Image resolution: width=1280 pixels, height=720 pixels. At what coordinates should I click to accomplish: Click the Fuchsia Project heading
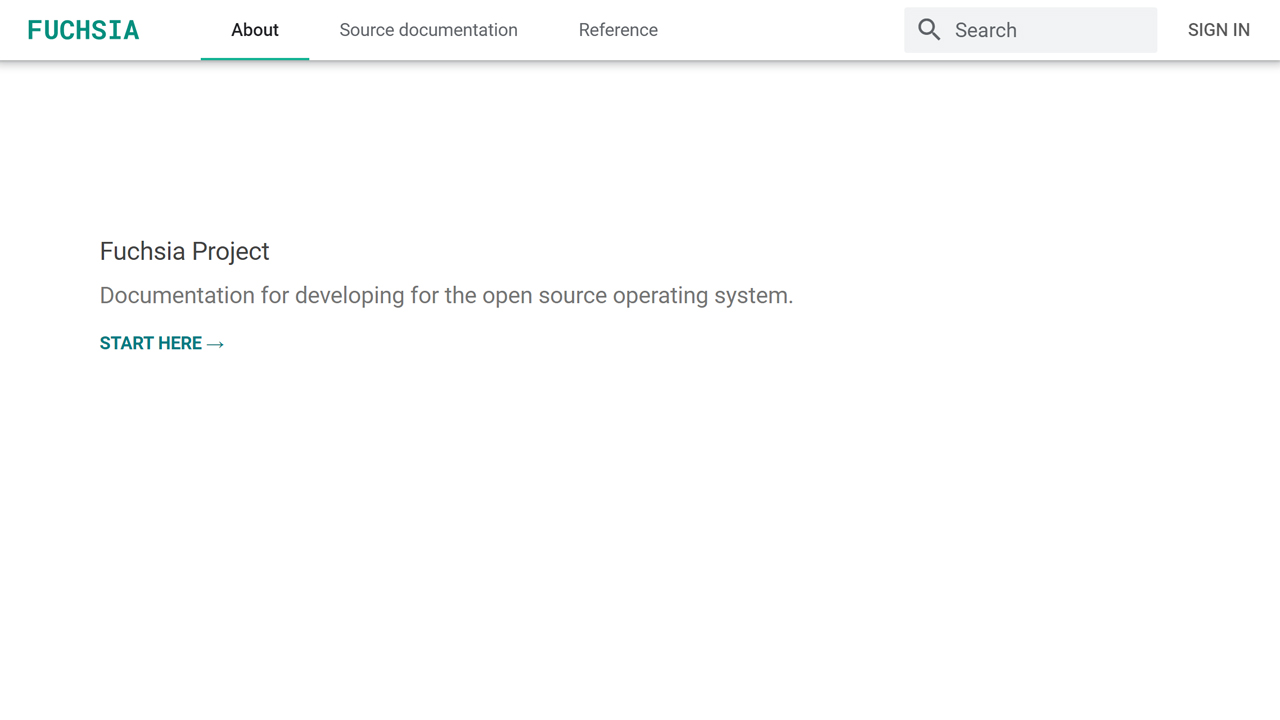point(184,251)
